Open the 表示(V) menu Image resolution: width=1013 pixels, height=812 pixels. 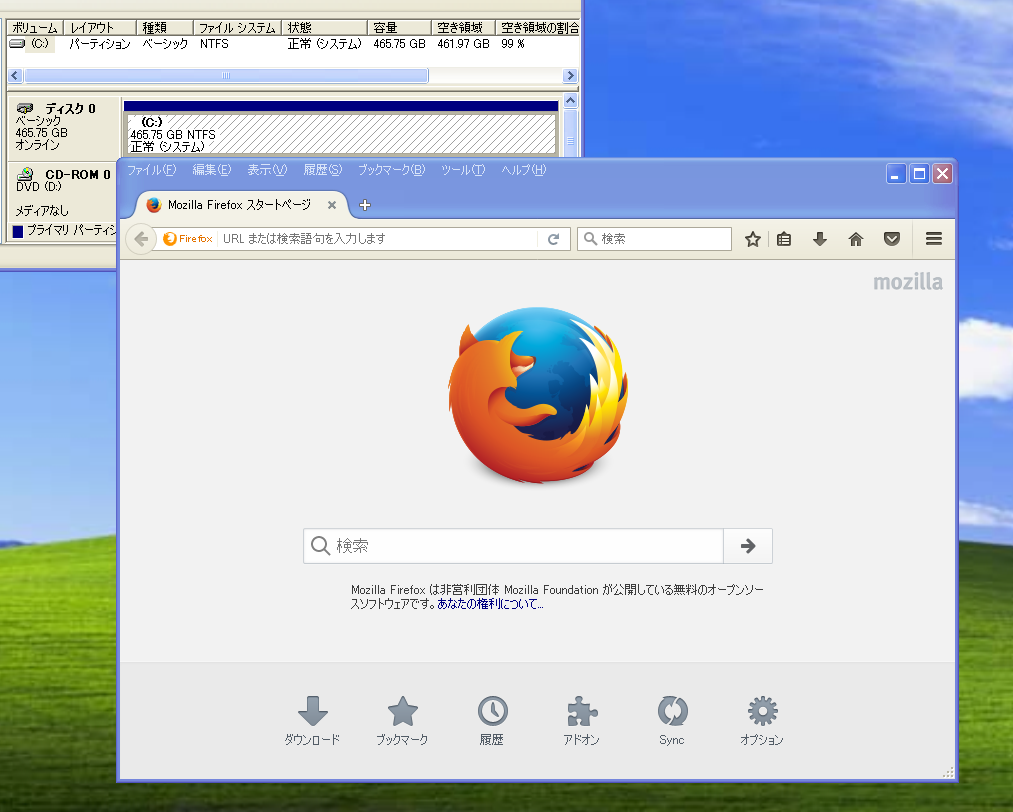pyautogui.click(x=267, y=170)
